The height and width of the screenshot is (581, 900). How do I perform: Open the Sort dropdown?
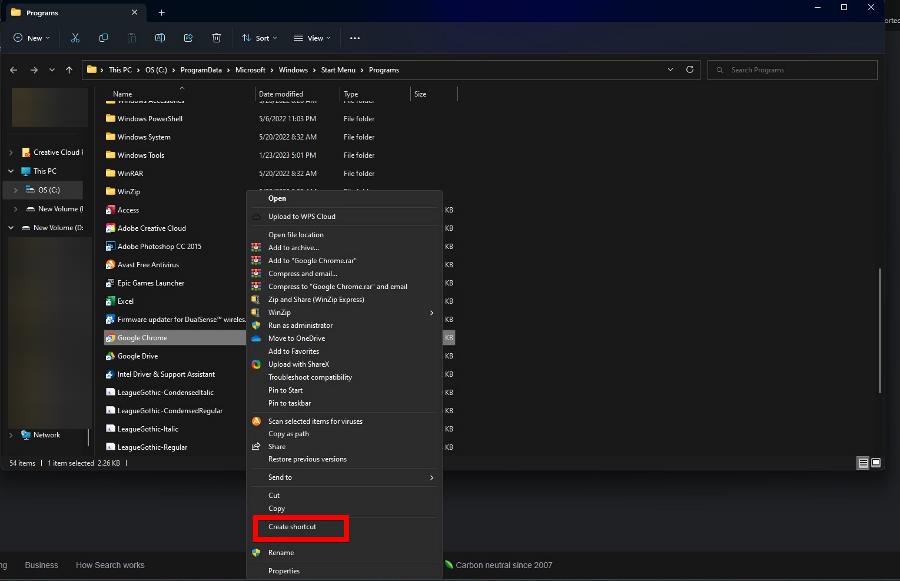pos(258,38)
